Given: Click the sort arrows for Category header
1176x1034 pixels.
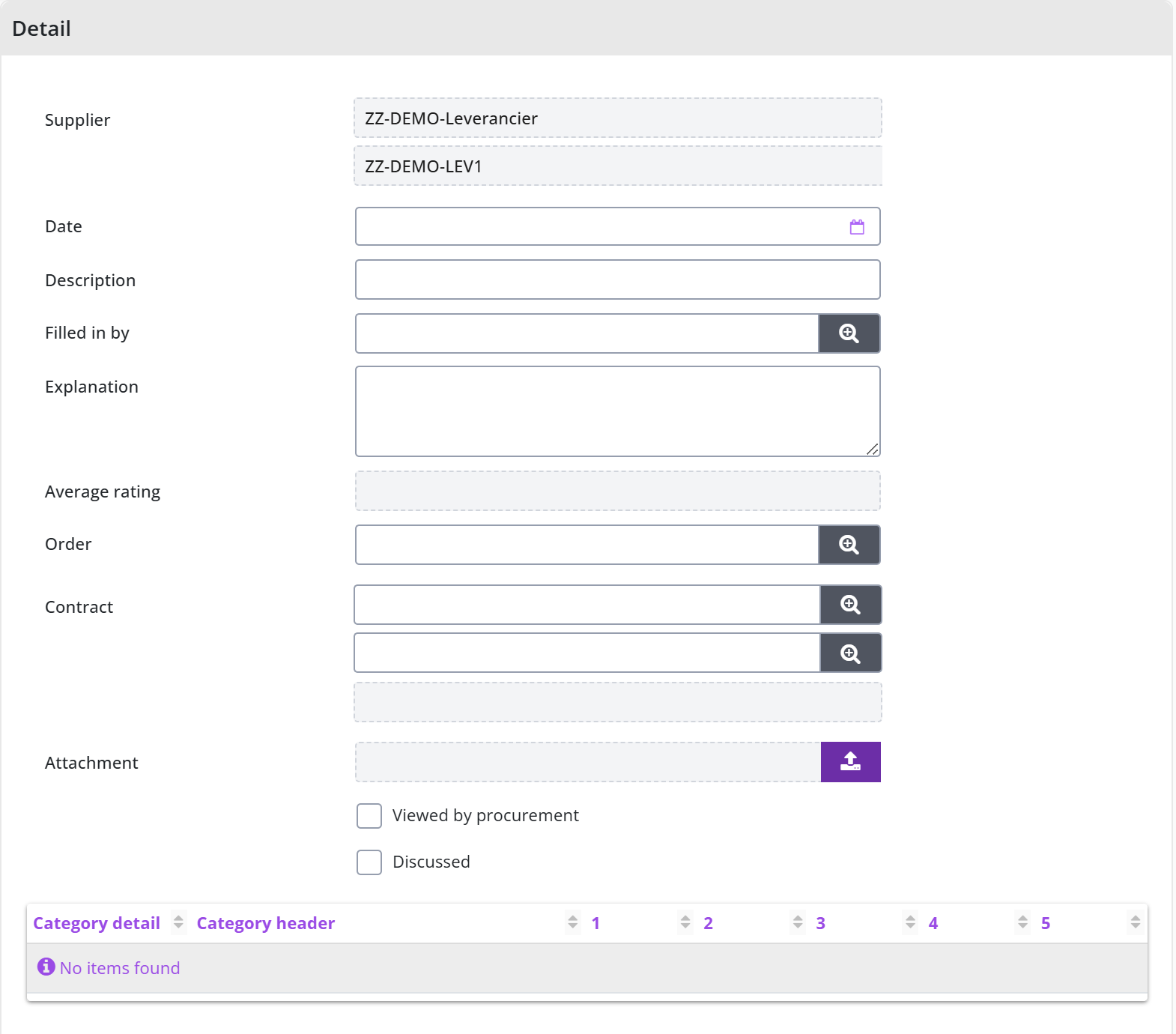Looking at the screenshot, I should [x=573, y=922].
